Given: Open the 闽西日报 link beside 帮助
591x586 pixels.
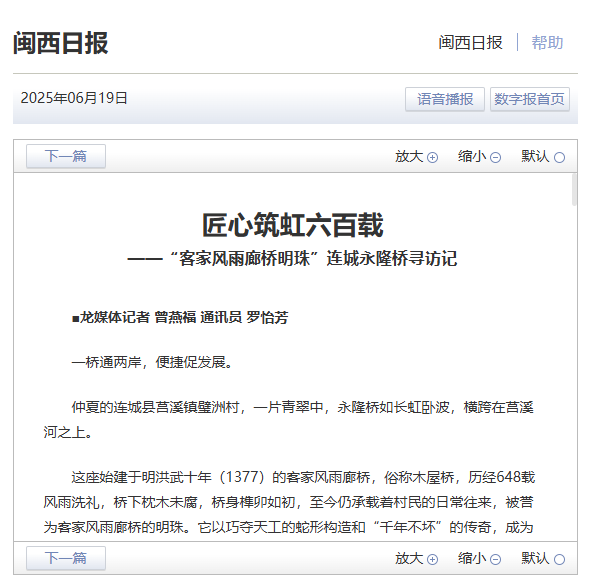Looking at the screenshot, I should click(x=470, y=43).
